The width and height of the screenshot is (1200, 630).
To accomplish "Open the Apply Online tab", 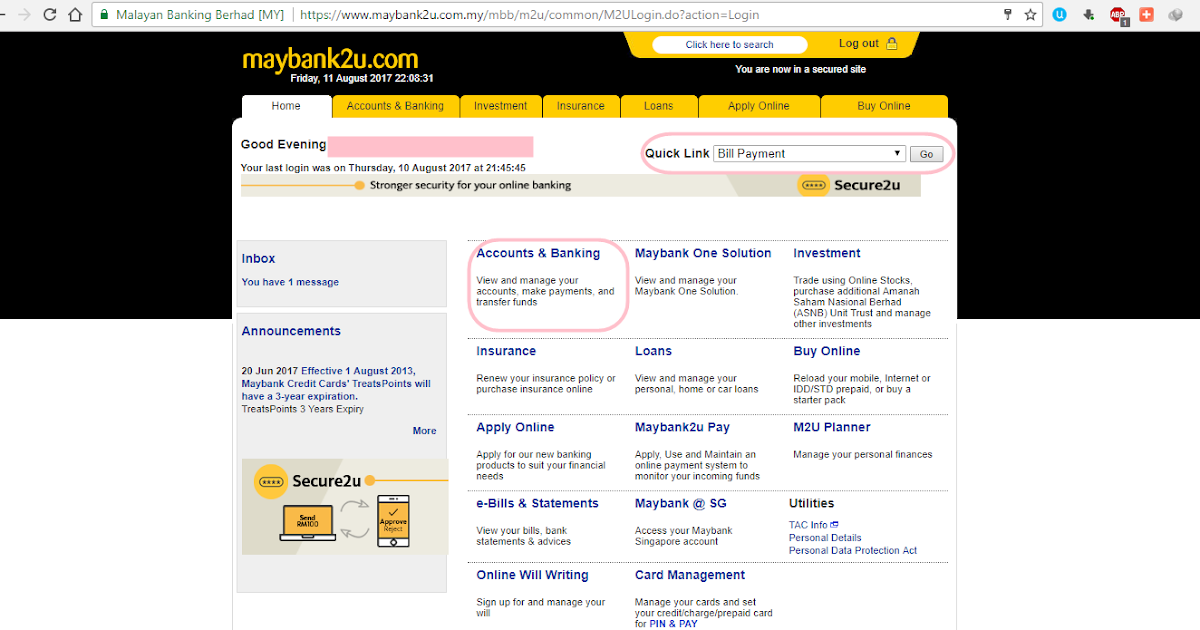I will click(x=759, y=106).
